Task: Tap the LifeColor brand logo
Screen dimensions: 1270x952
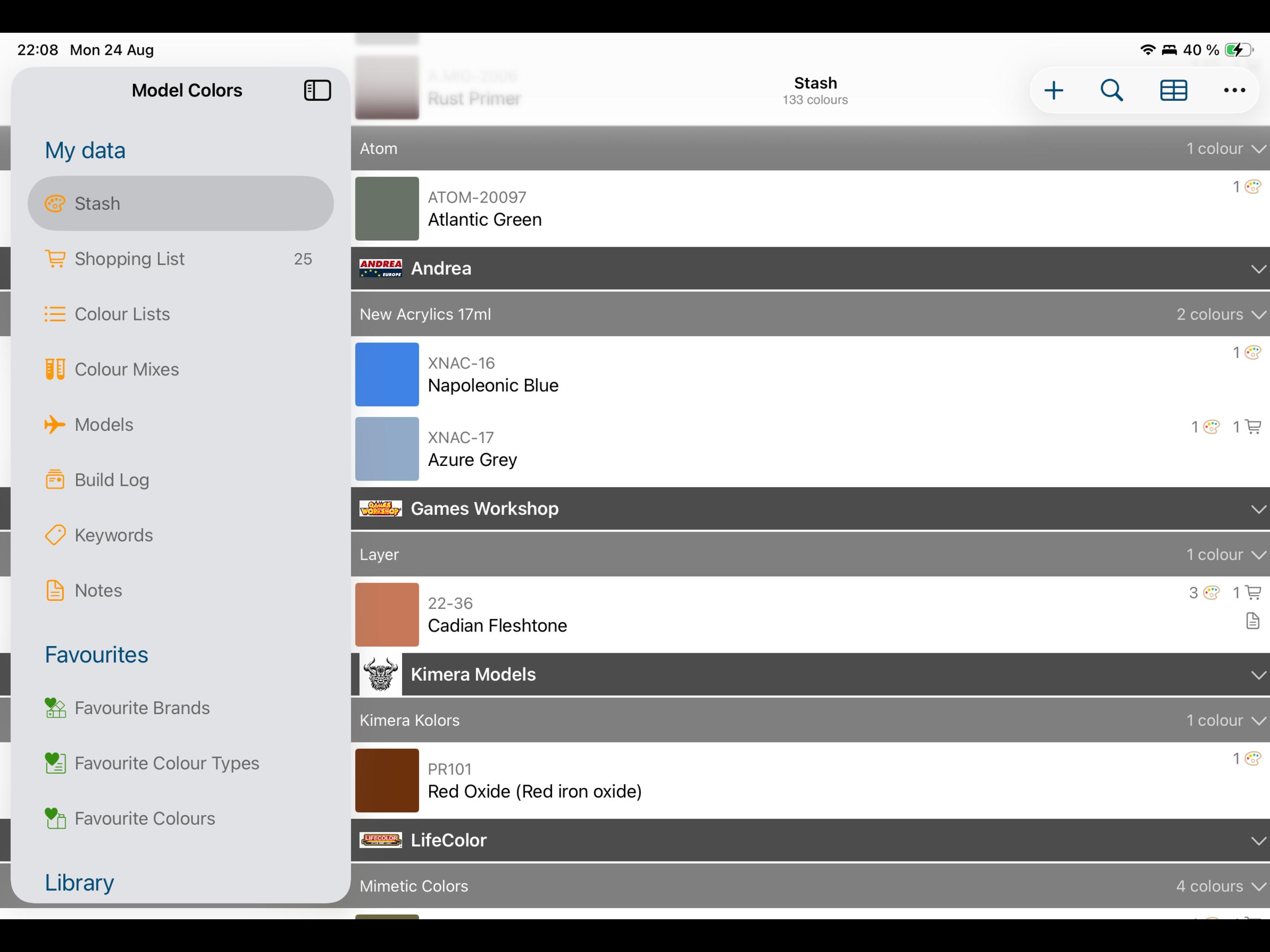Action: click(x=381, y=840)
